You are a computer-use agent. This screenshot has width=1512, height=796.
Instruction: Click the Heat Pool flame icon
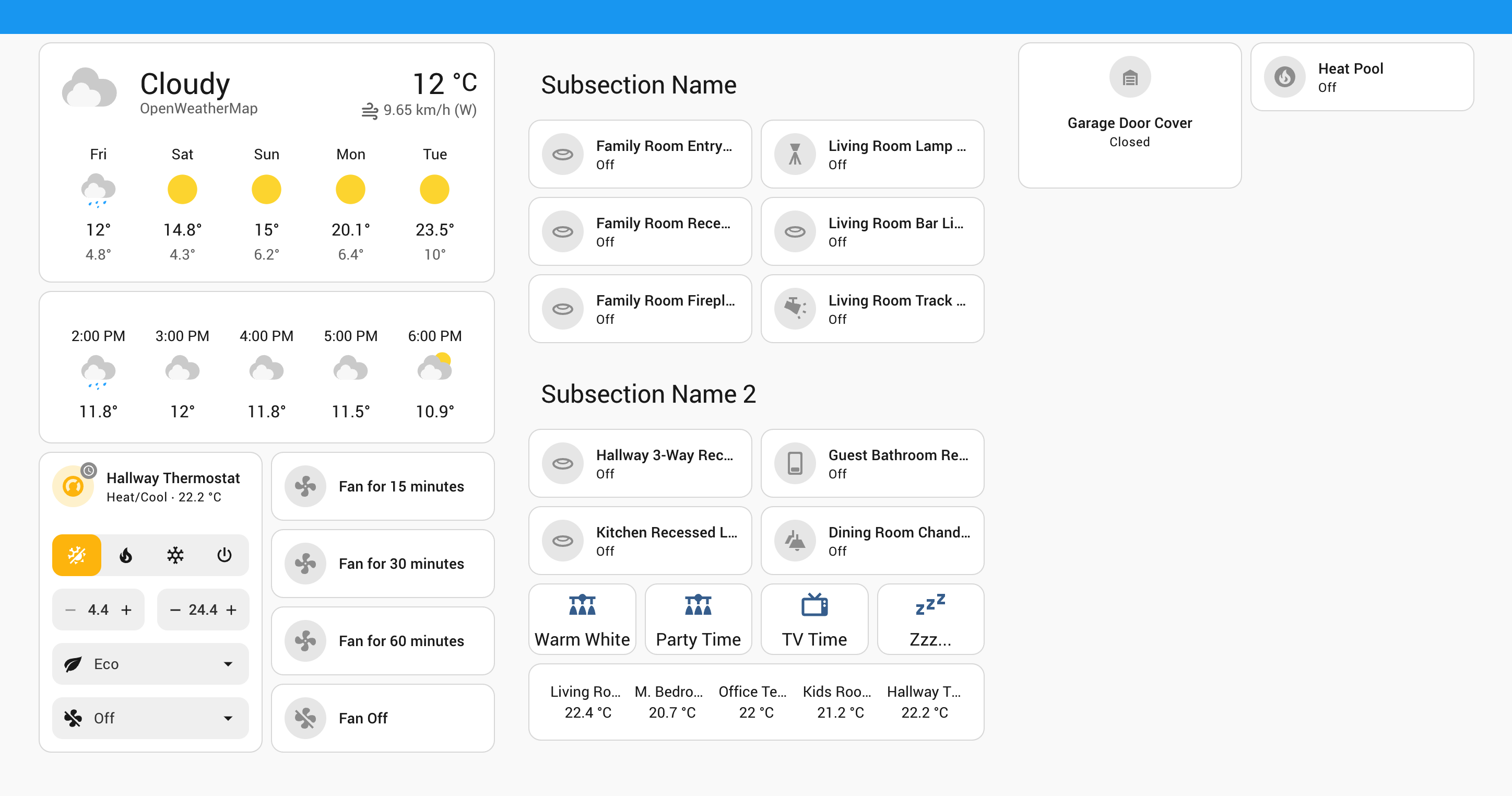coord(1285,77)
